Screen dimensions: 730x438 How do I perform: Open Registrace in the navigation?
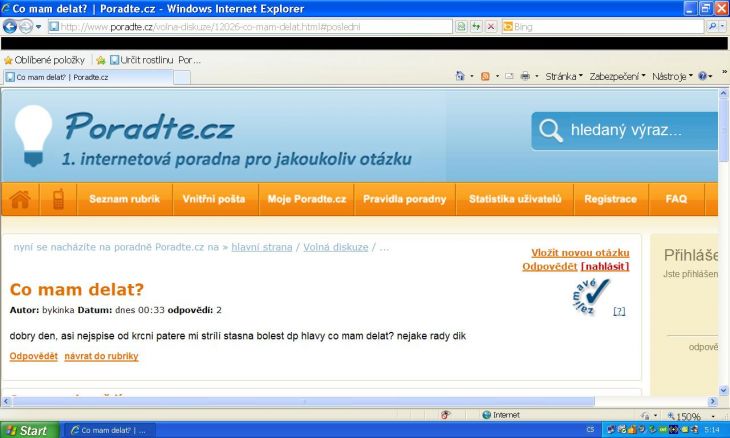click(610, 199)
